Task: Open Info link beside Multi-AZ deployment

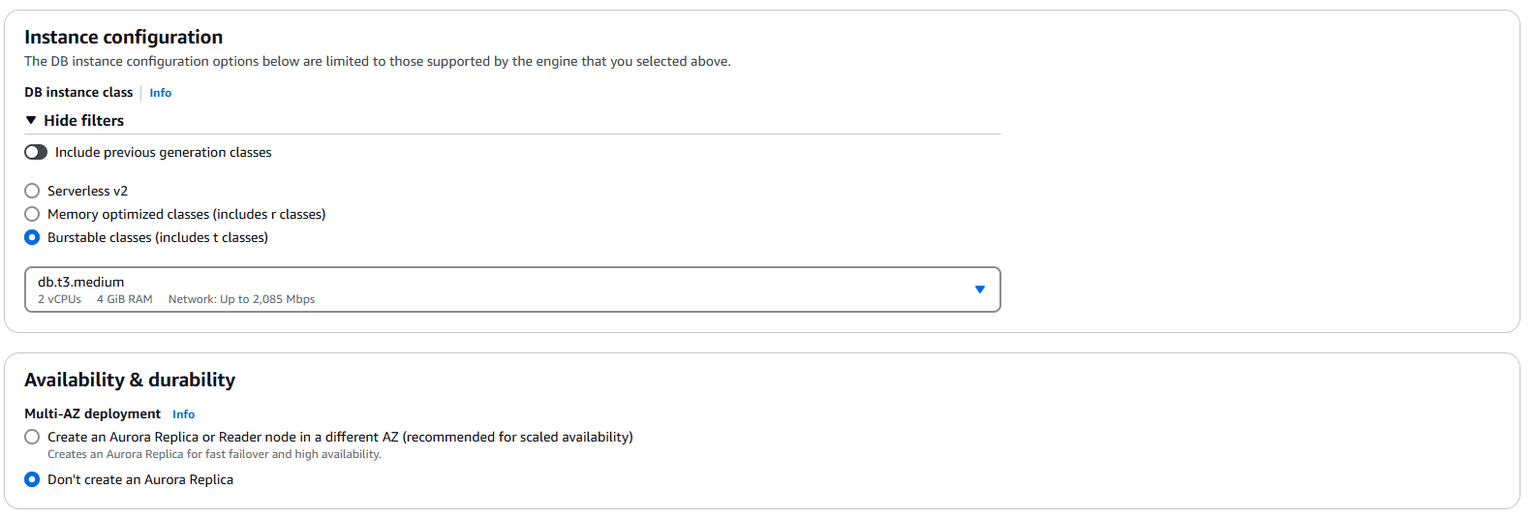Action: (183, 414)
